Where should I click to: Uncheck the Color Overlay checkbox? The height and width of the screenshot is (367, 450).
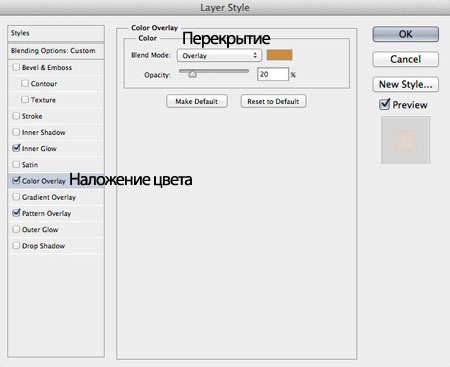[16, 181]
